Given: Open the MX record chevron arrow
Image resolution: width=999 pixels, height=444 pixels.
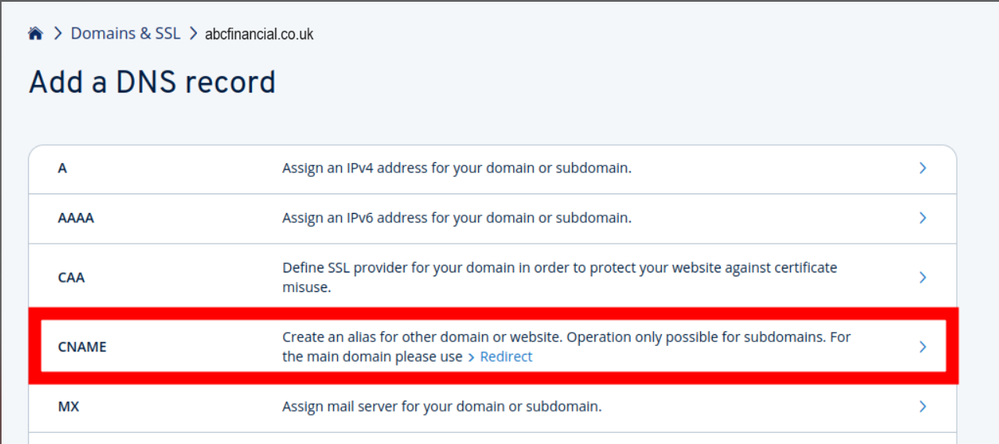Looking at the screenshot, I should pos(923,406).
